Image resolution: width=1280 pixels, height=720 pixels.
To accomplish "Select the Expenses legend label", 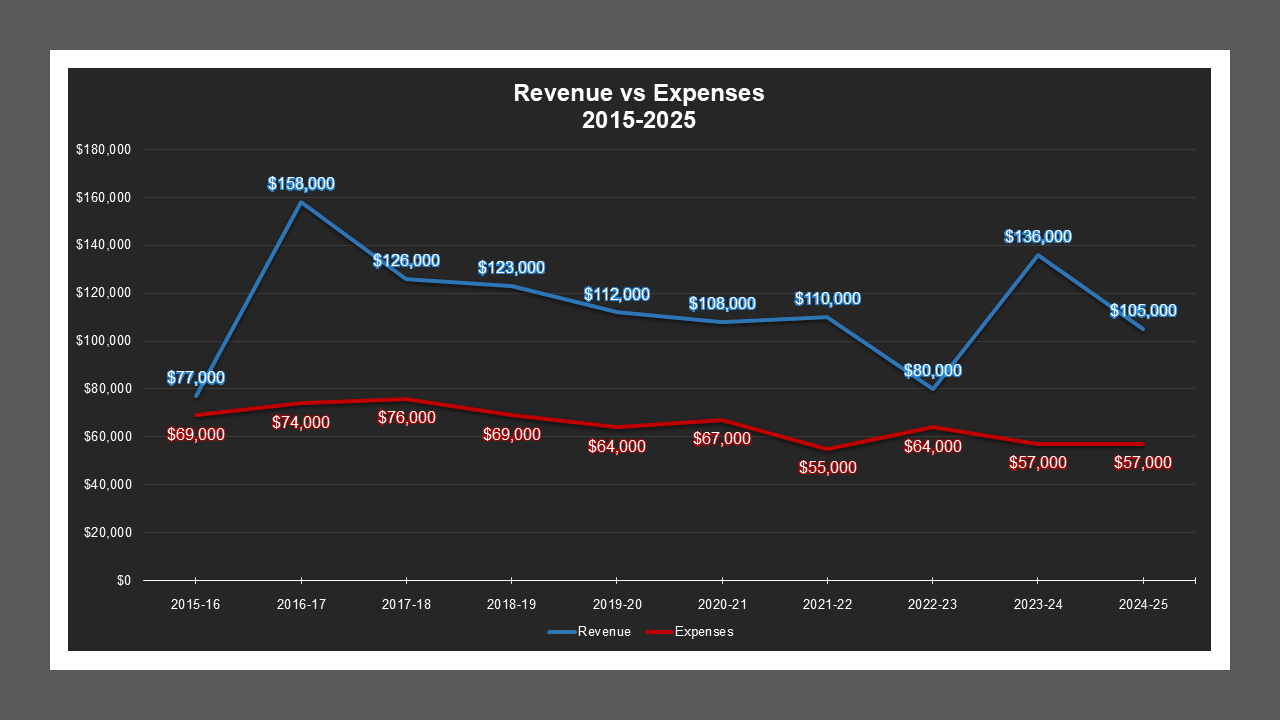I will click(705, 631).
